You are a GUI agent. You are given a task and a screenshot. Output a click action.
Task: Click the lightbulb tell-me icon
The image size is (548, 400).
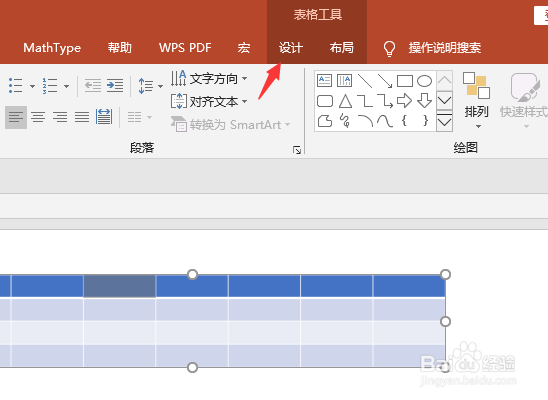point(389,49)
